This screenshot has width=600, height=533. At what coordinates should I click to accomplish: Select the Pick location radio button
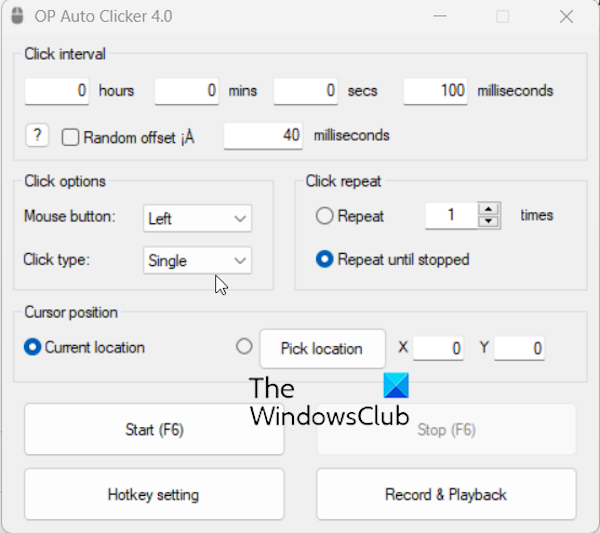(x=244, y=347)
